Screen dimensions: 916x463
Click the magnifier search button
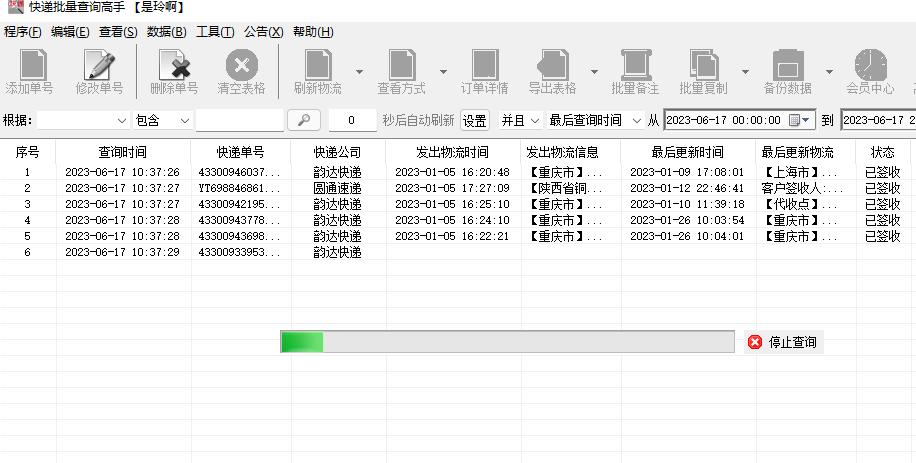304,120
